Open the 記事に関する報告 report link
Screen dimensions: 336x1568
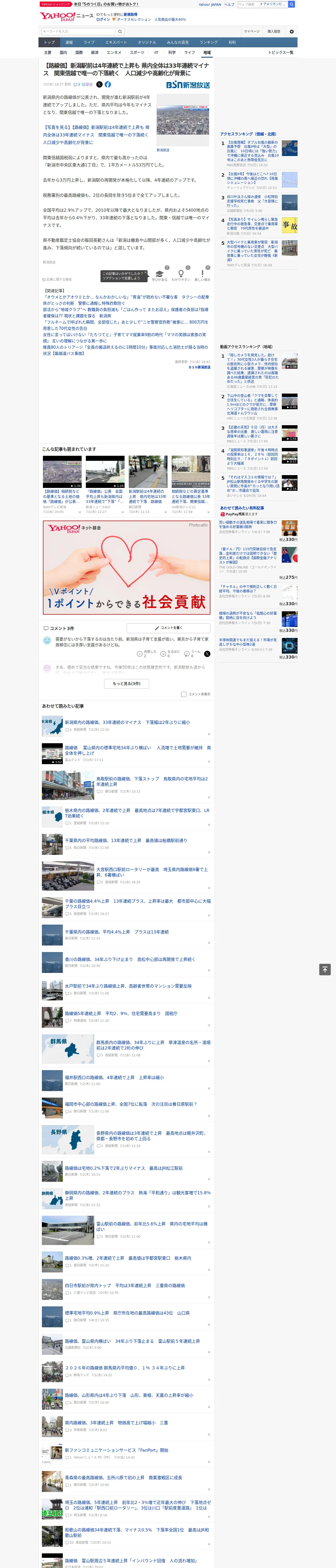57,279
